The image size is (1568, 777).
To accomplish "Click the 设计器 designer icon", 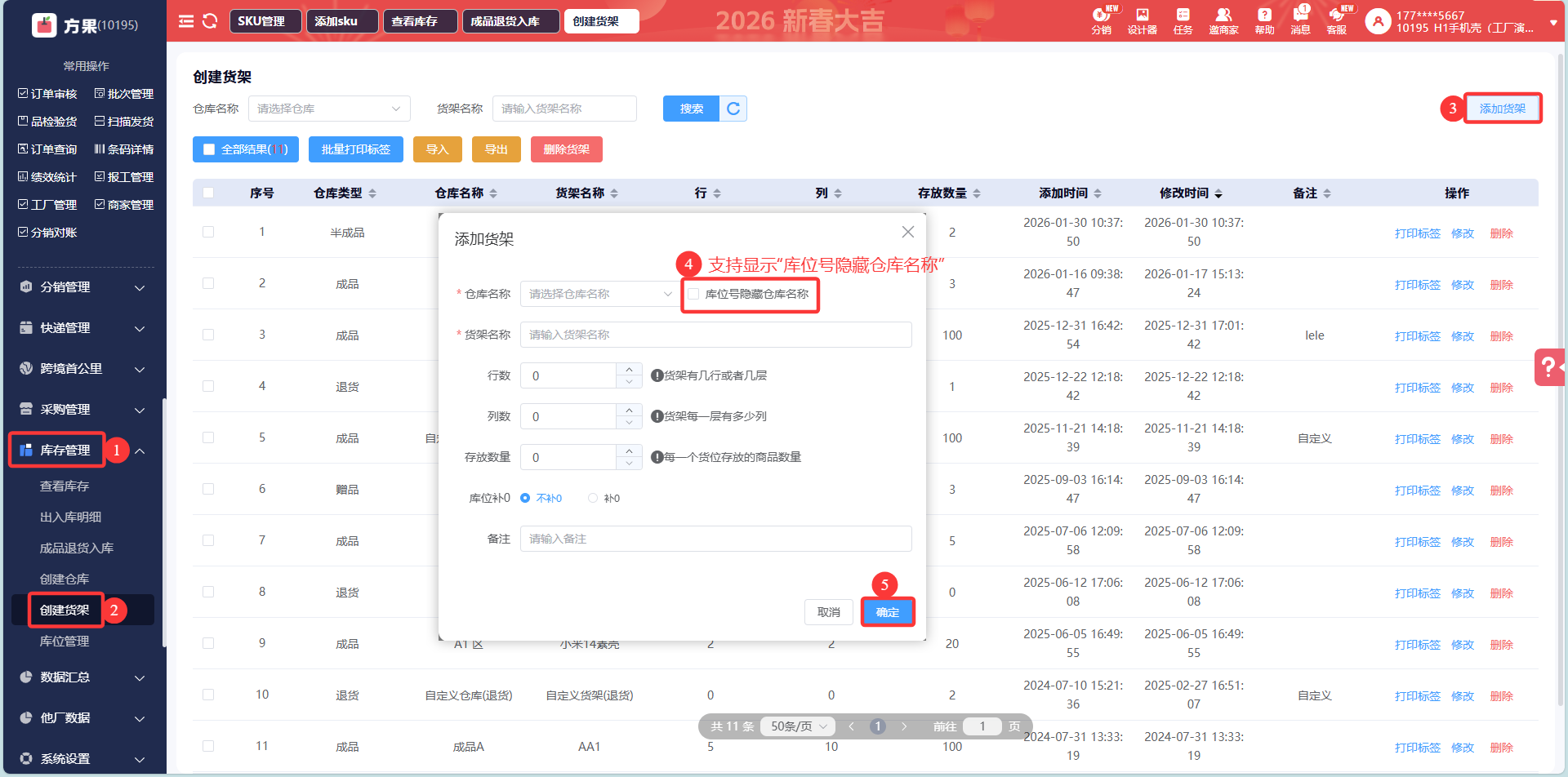I will [x=1142, y=20].
